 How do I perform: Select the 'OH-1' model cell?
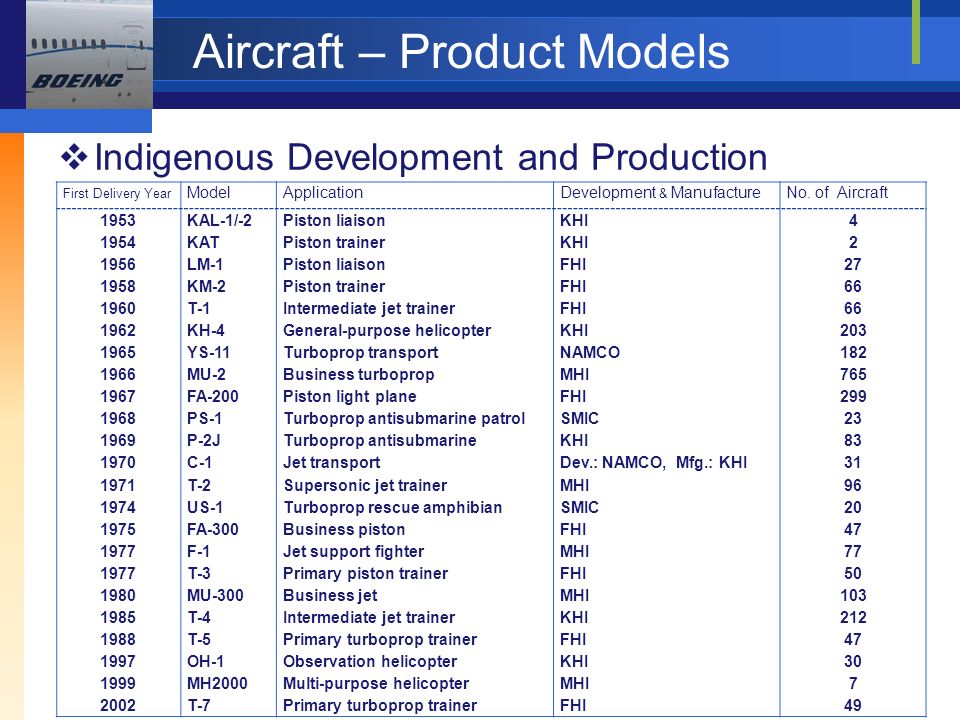tap(205, 662)
